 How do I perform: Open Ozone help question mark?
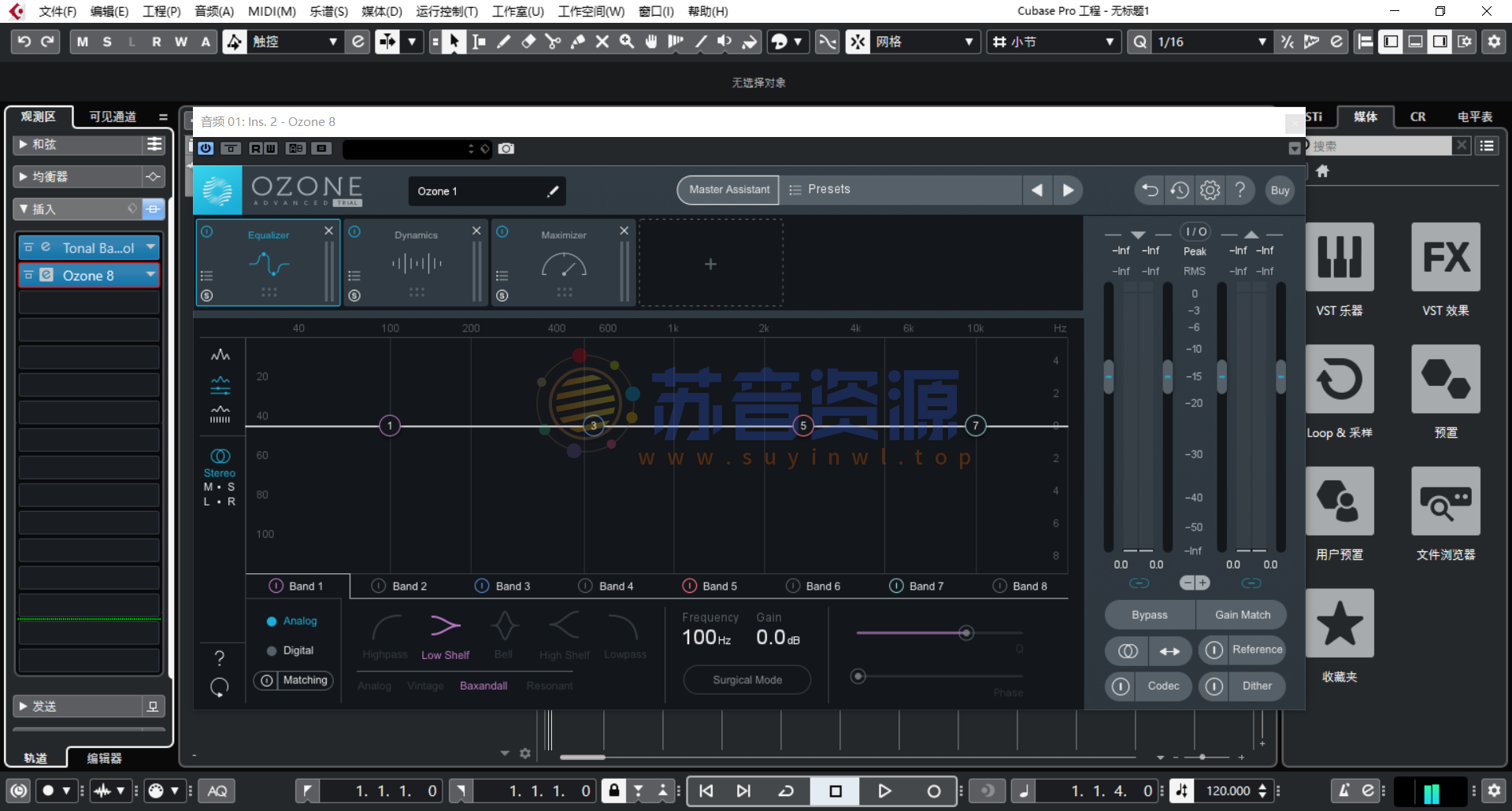click(x=1240, y=190)
